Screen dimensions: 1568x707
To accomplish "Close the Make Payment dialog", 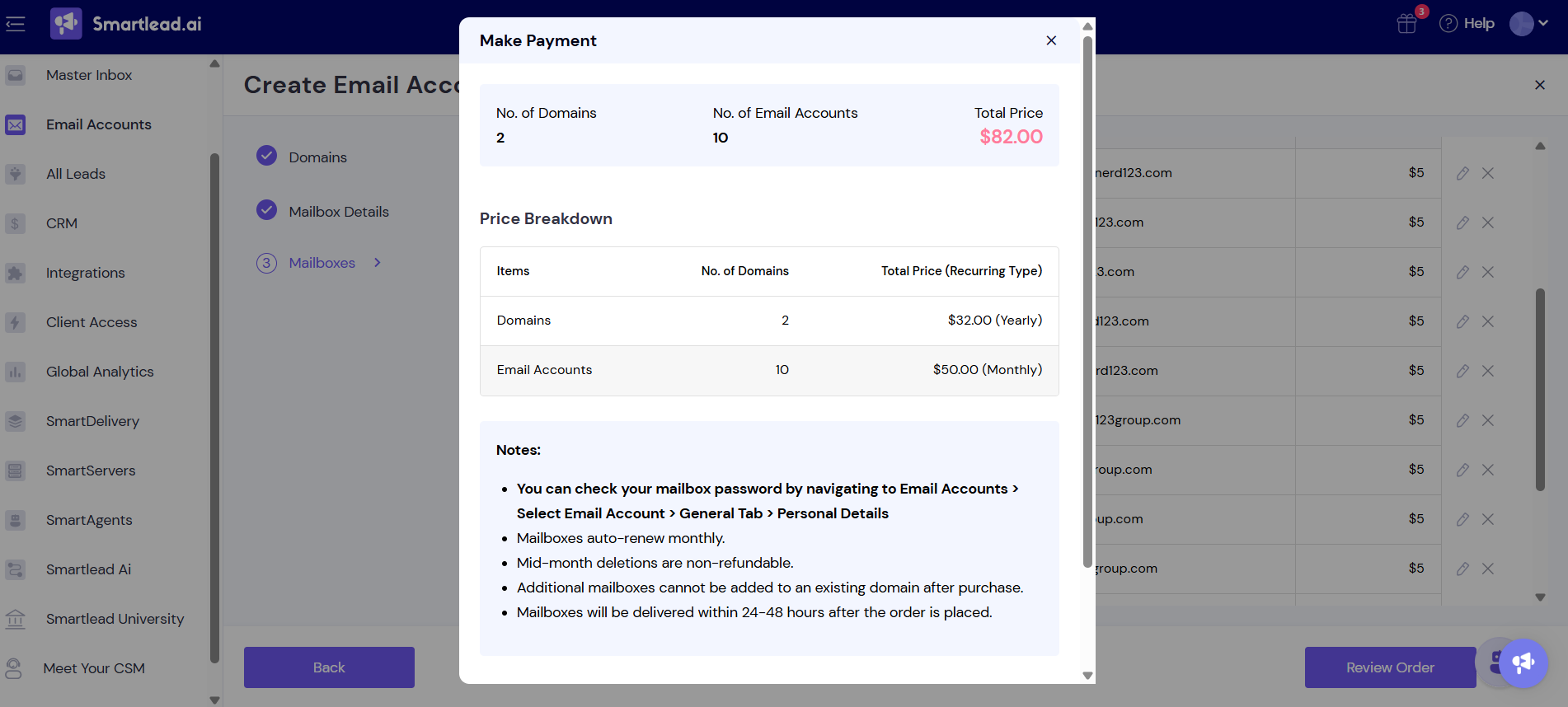I will pyautogui.click(x=1051, y=40).
